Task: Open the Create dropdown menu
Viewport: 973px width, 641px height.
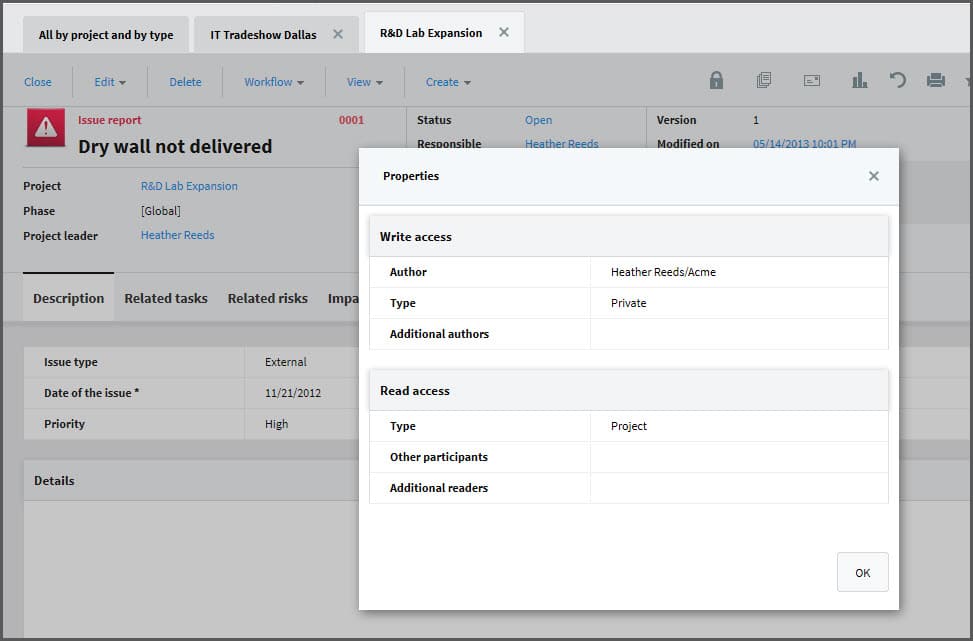Action: click(448, 82)
